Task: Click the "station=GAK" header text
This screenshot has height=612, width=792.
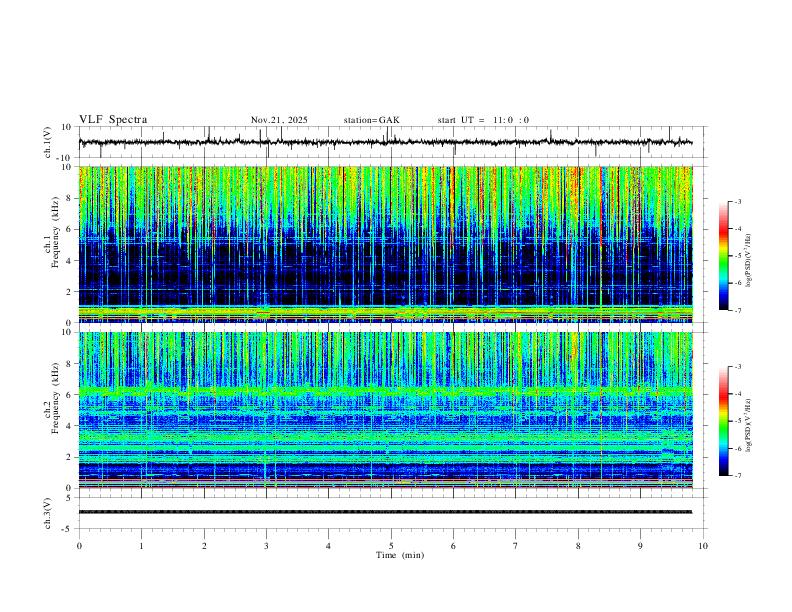Action: point(372,120)
